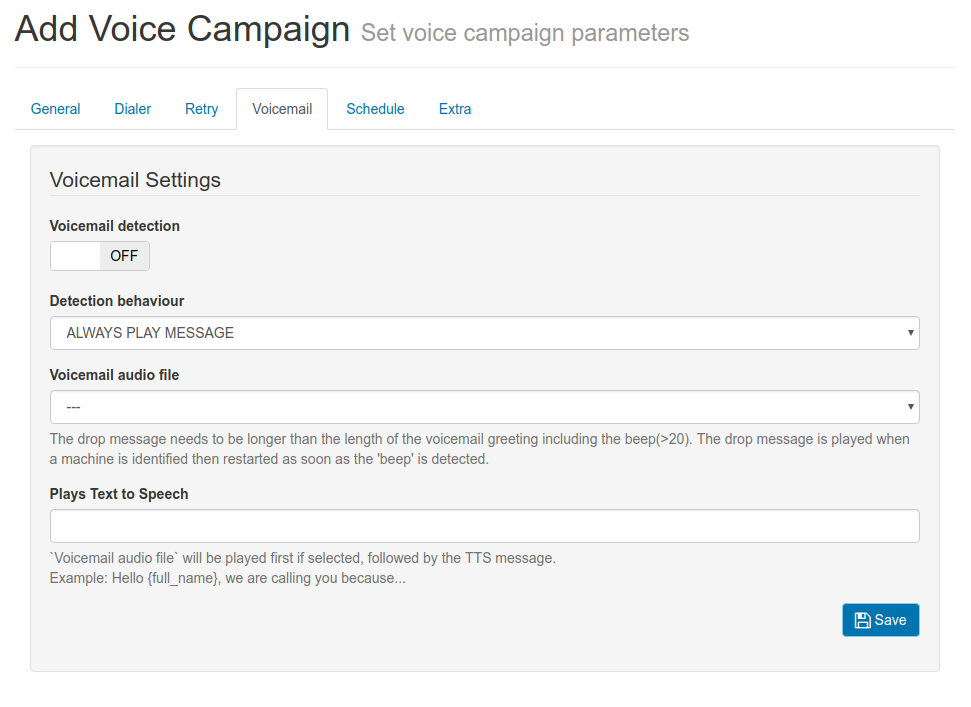Click the Voicemail Settings heading
This screenshot has width=971, height=707.
pyautogui.click(x=135, y=180)
